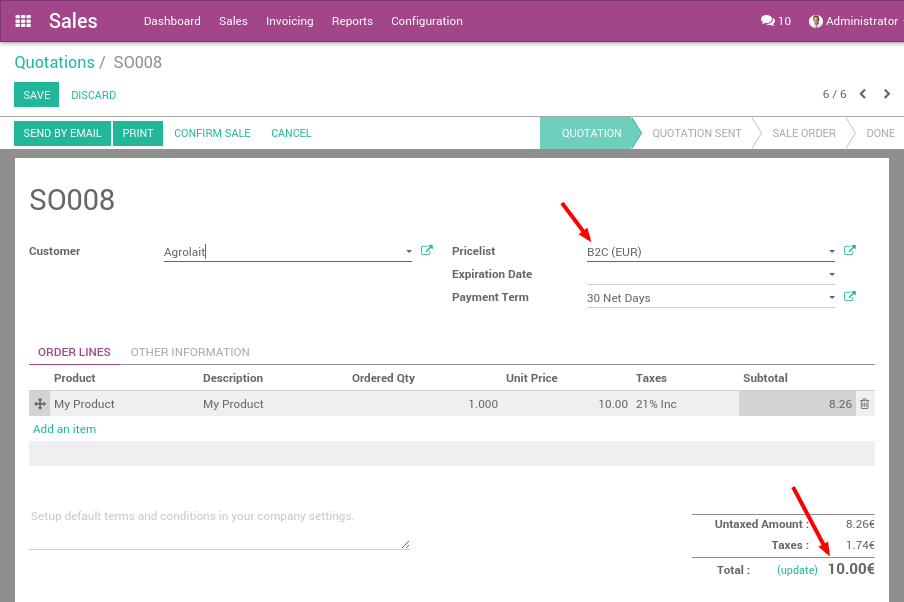The width and height of the screenshot is (904, 602).
Task: Switch to the OTHER INFORMATION tab
Action: click(x=190, y=352)
